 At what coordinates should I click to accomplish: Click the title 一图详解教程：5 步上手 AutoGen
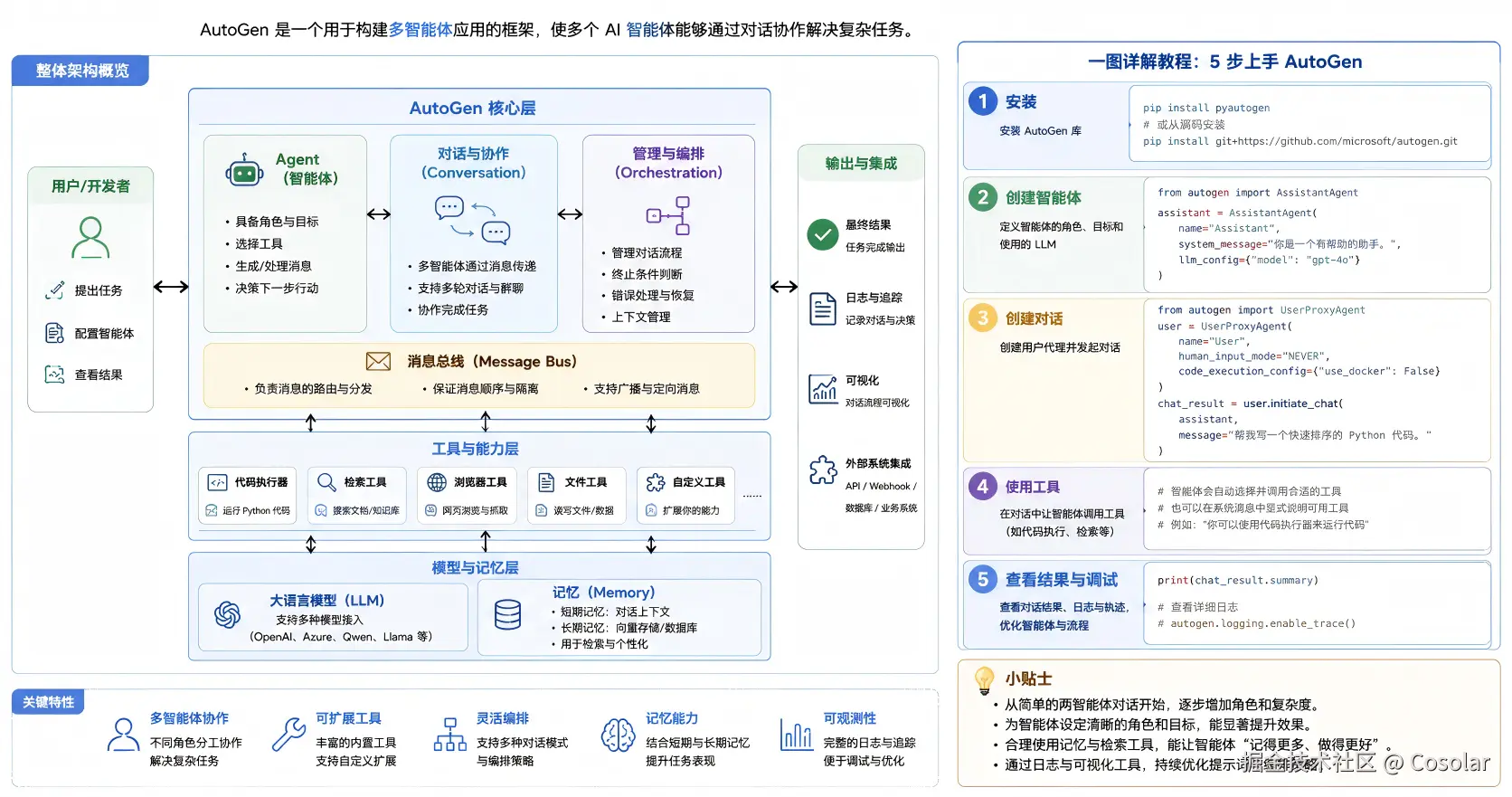coord(1225,62)
